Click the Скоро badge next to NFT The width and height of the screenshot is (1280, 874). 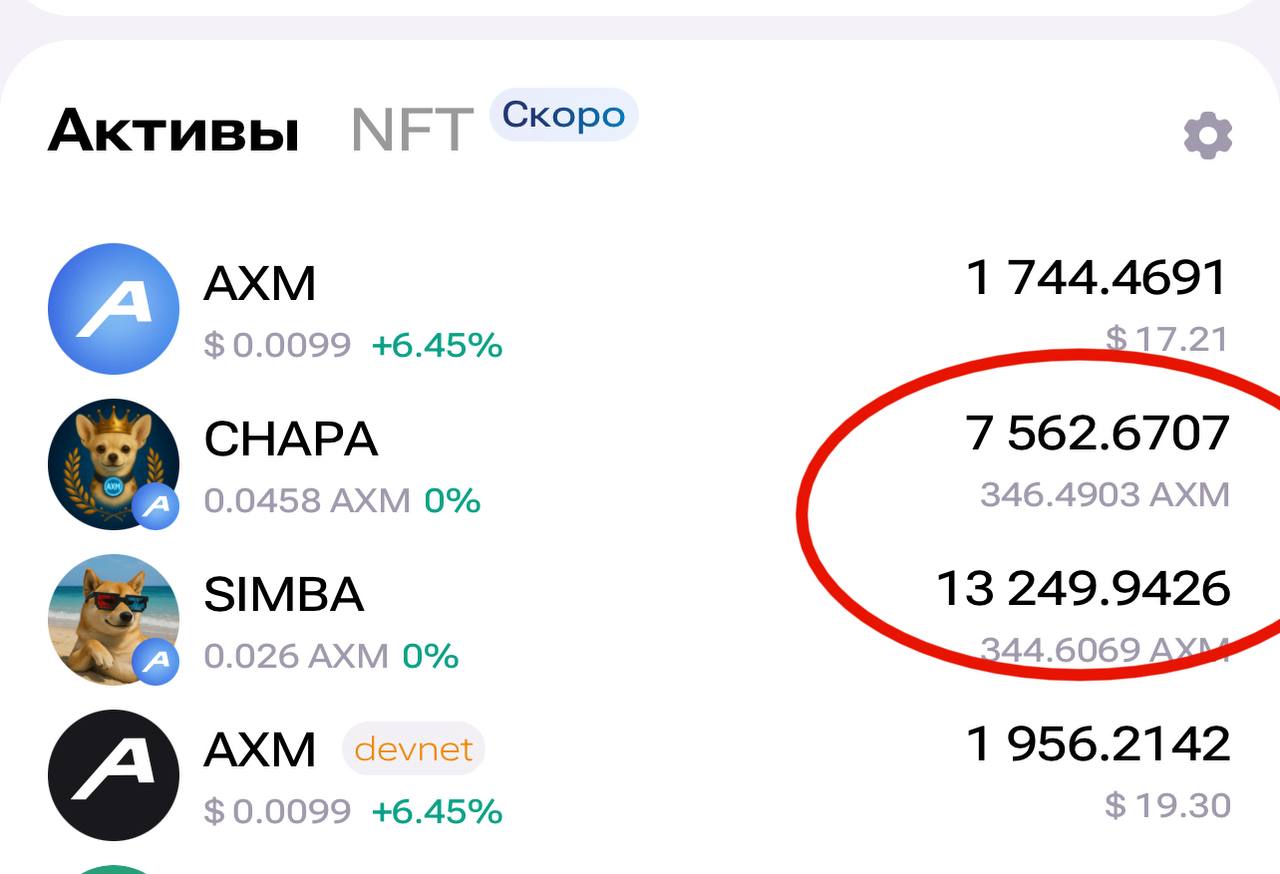tap(564, 115)
